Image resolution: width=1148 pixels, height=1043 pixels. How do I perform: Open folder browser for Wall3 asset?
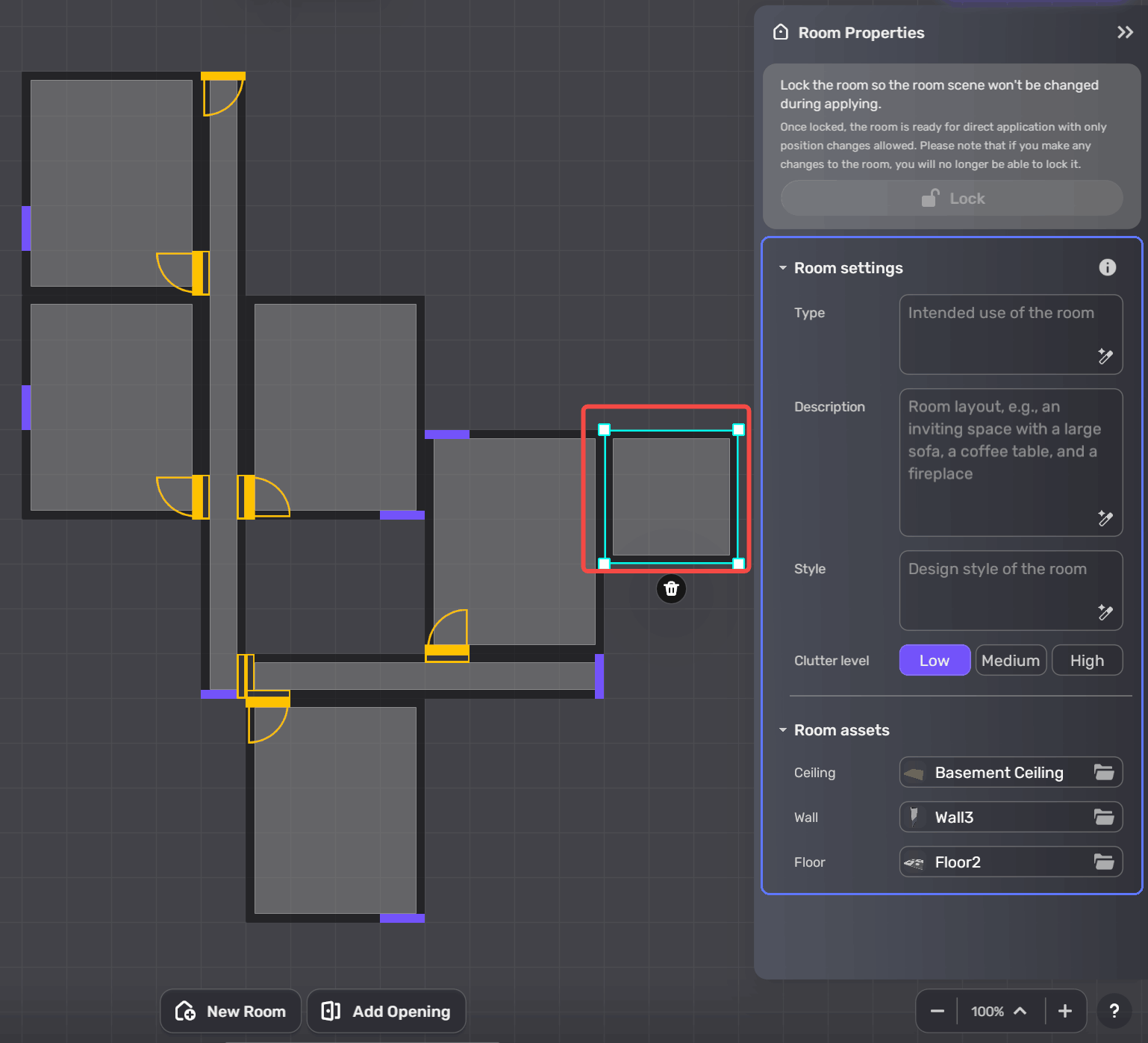pos(1104,817)
